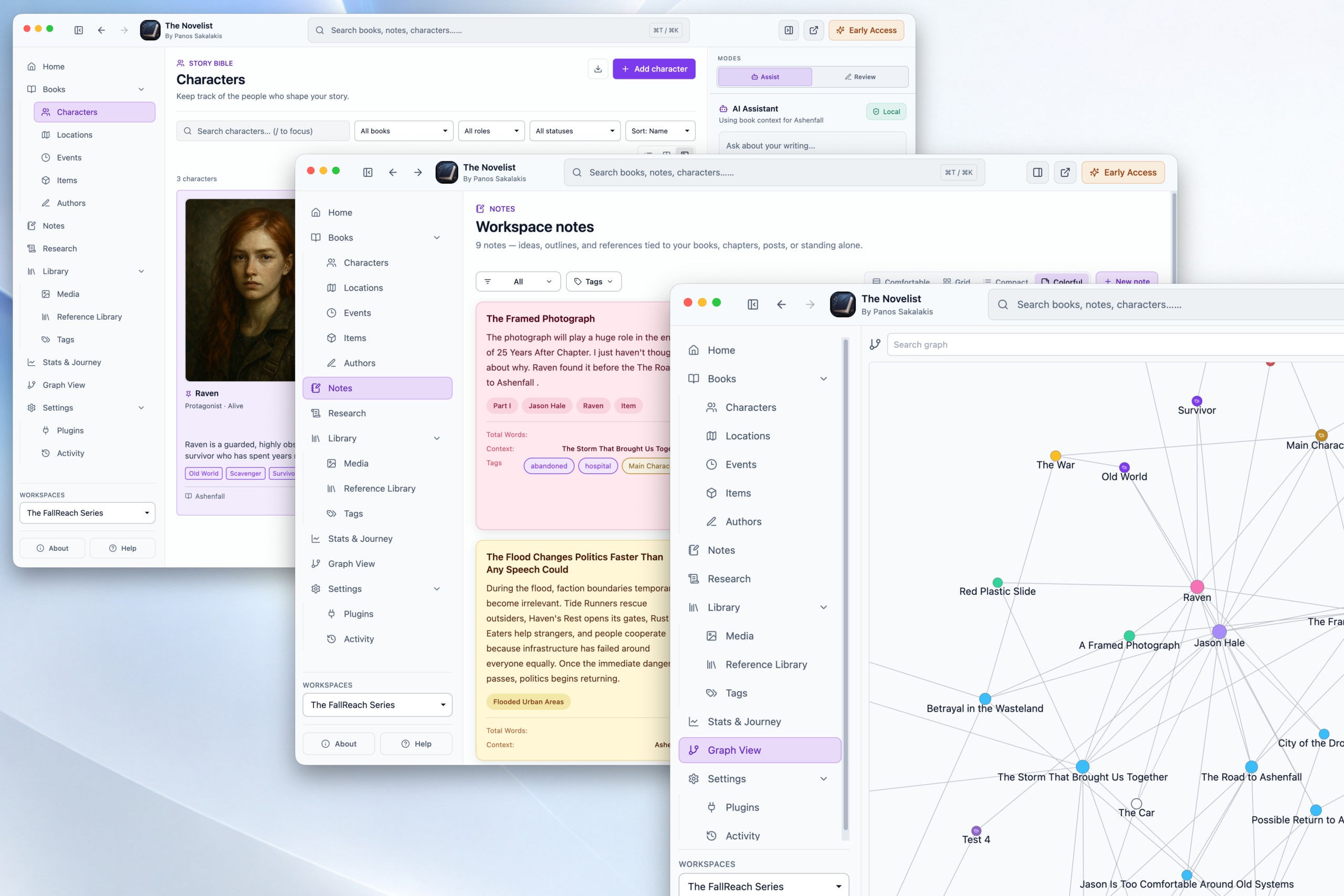Toggle sidebar icon in Characters window toolbar
This screenshot has width=1344, height=896.
coord(79,30)
